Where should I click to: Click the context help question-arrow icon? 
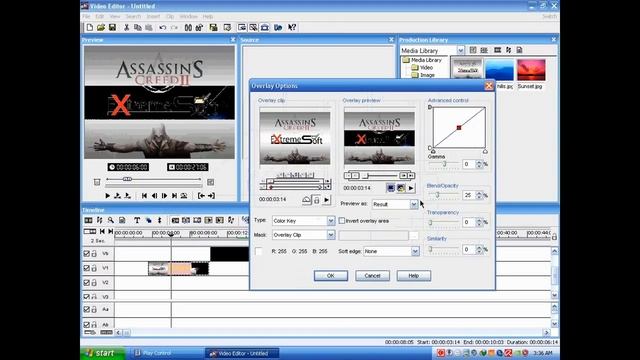tap(292, 27)
